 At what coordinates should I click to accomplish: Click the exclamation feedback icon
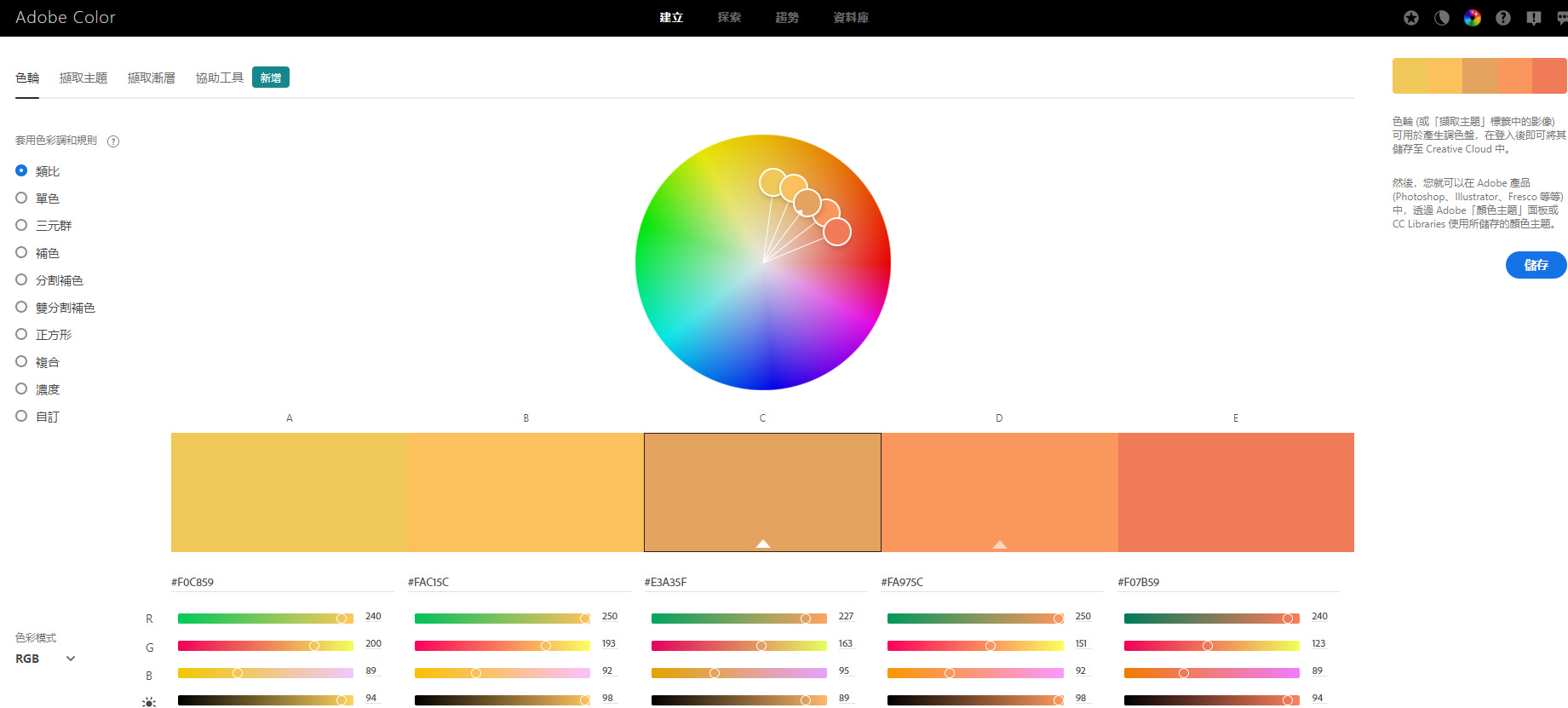[x=1534, y=18]
